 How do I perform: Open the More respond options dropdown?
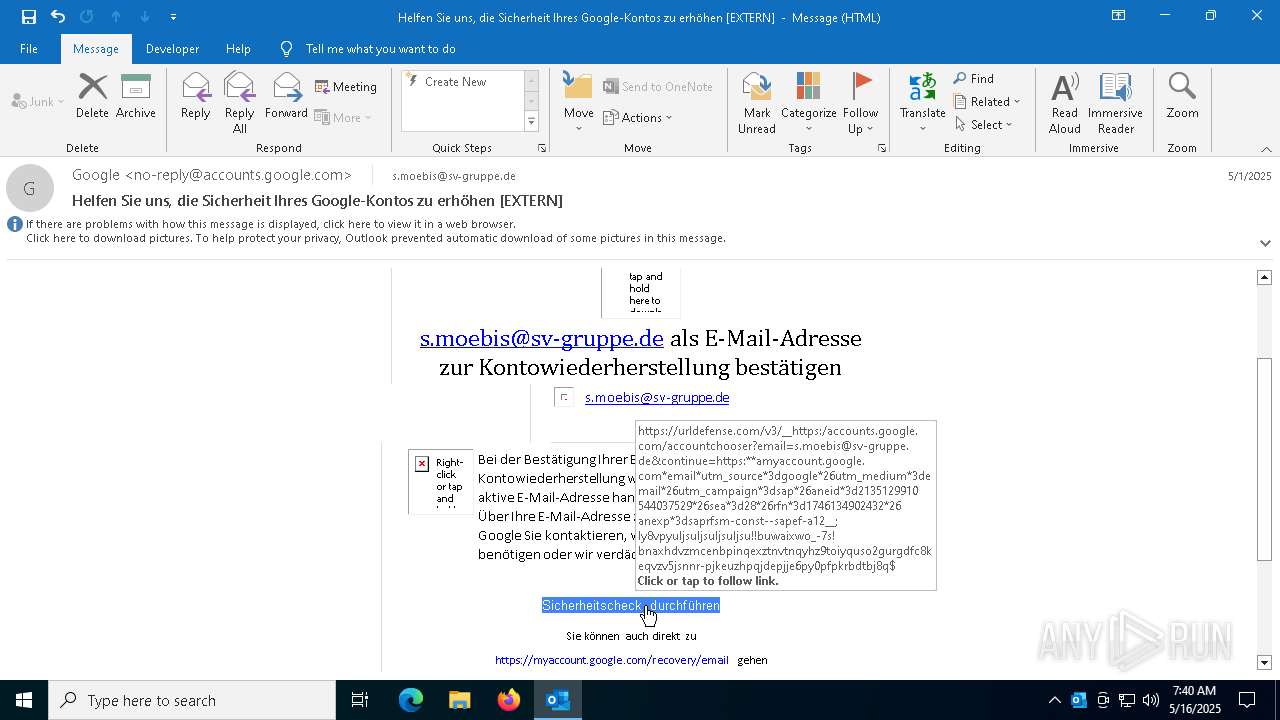pos(343,117)
